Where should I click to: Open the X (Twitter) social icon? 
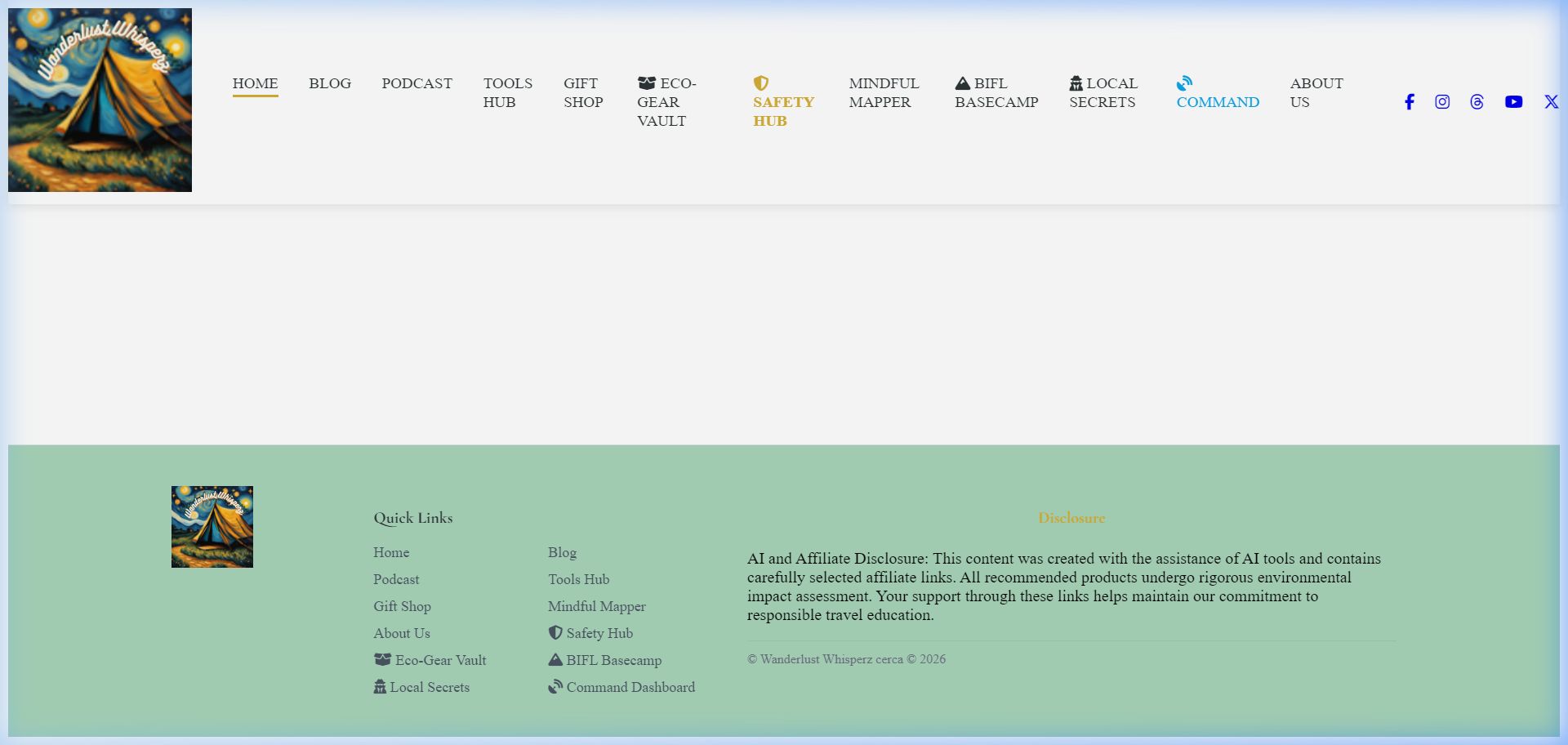point(1551,102)
